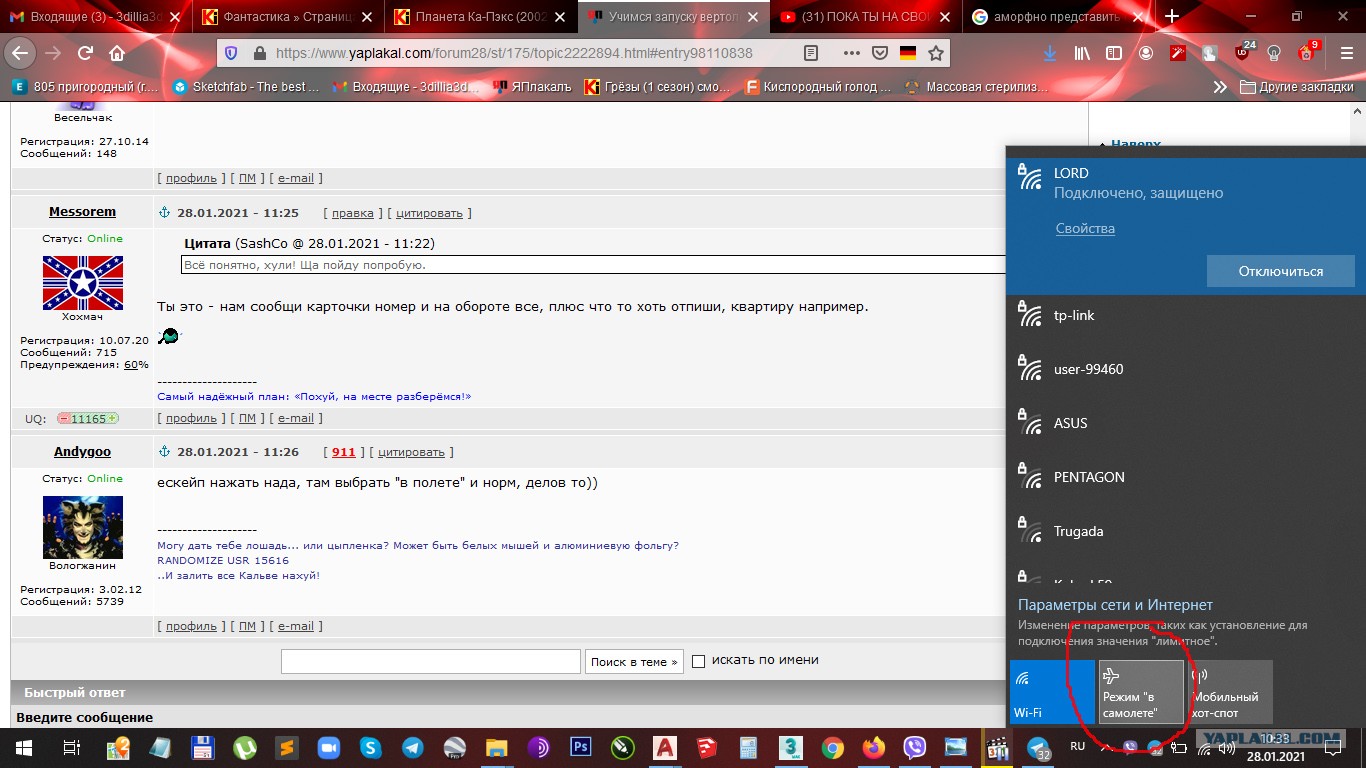The width and height of the screenshot is (1366, 768).
Task: Show the browser sidebar
Action: click(x=1113, y=53)
